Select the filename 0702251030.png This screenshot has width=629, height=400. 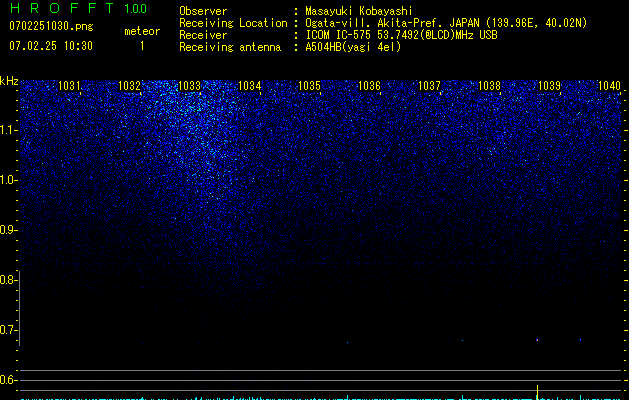pos(51,26)
